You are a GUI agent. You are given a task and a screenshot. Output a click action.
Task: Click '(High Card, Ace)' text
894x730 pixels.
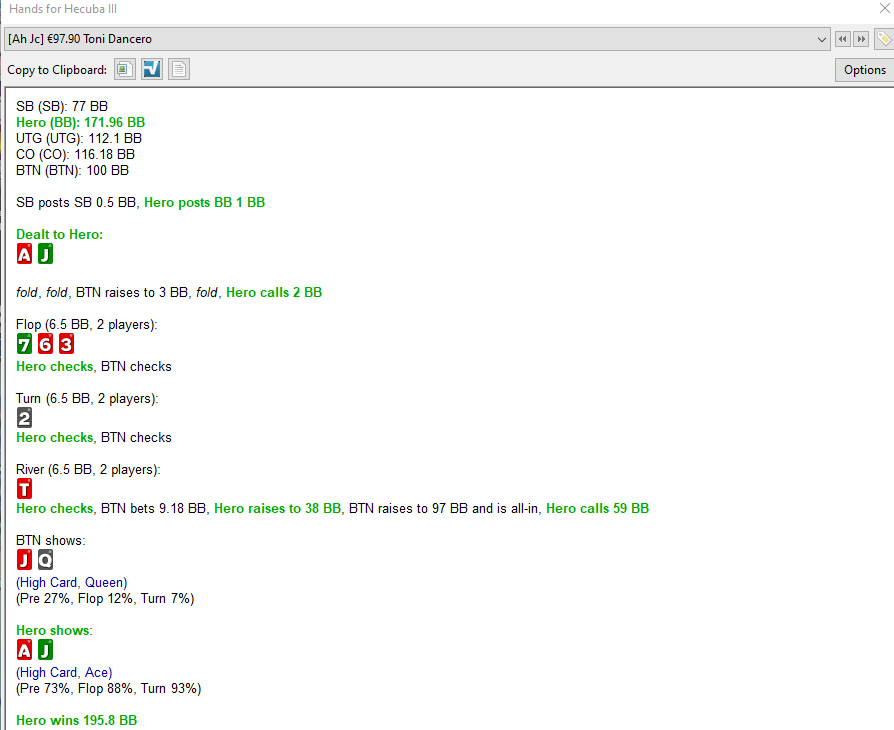coord(64,672)
